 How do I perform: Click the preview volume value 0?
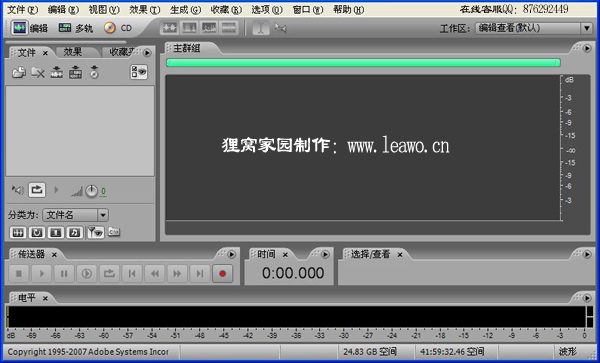[103, 191]
